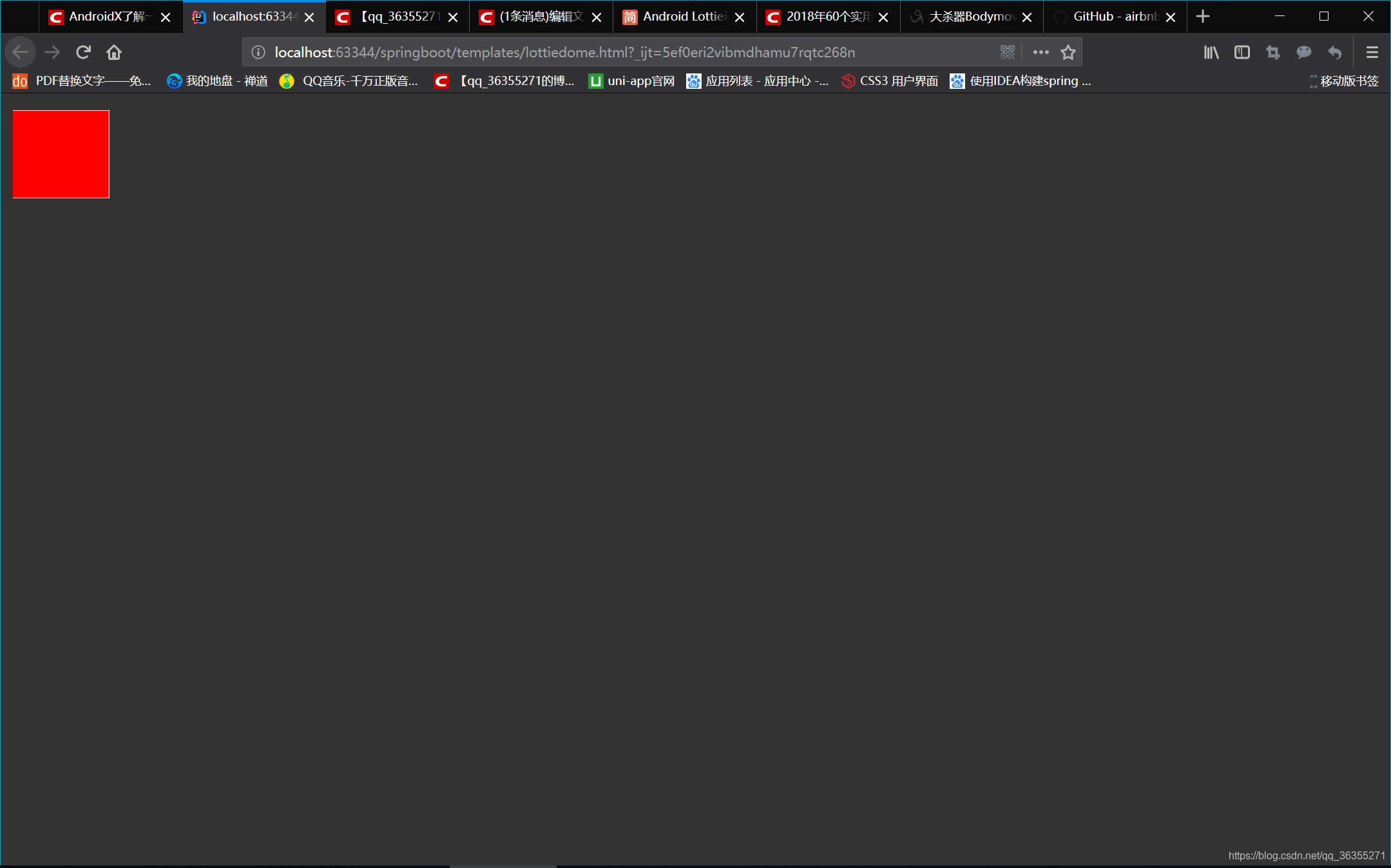Open the chat bubble extension icon
1391x868 pixels.
click(1304, 52)
